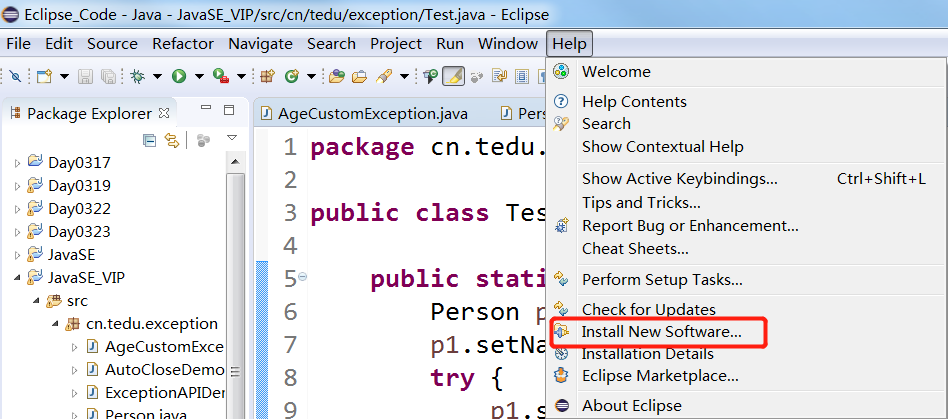Viewport: 948px width, 419px height.
Task: Choose Search in the Help menu
Action: click(x=747, y=124)
